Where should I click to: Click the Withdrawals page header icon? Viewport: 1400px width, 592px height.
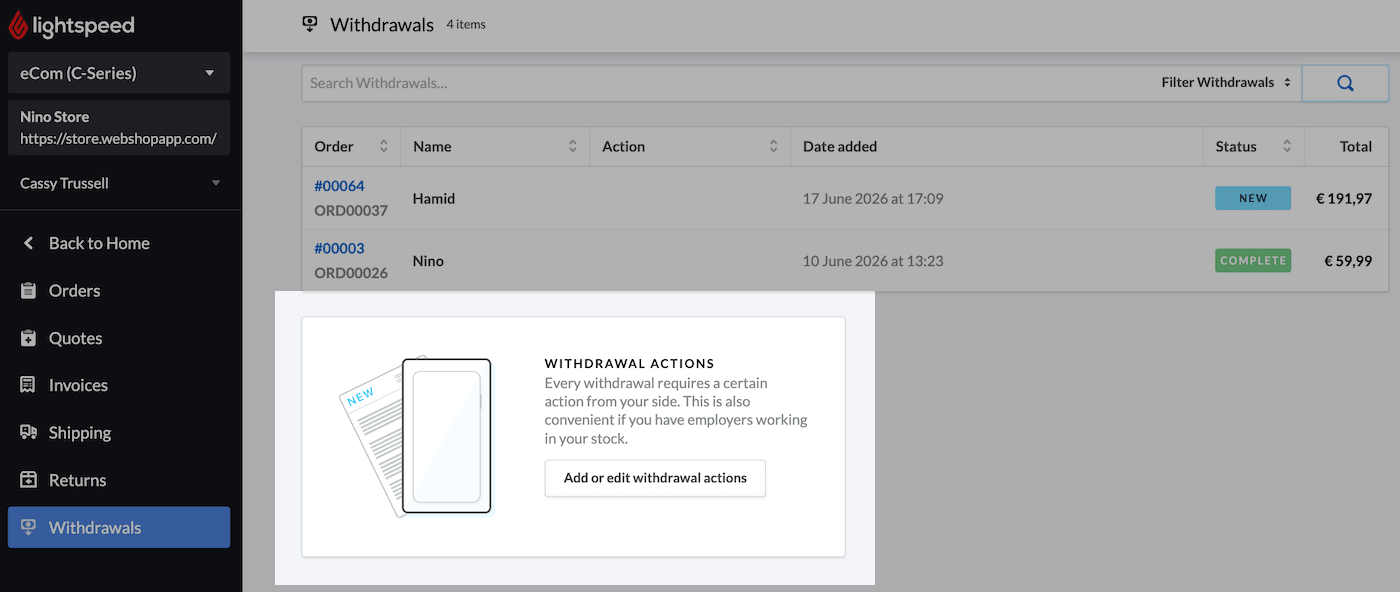(x=310, y=24)
